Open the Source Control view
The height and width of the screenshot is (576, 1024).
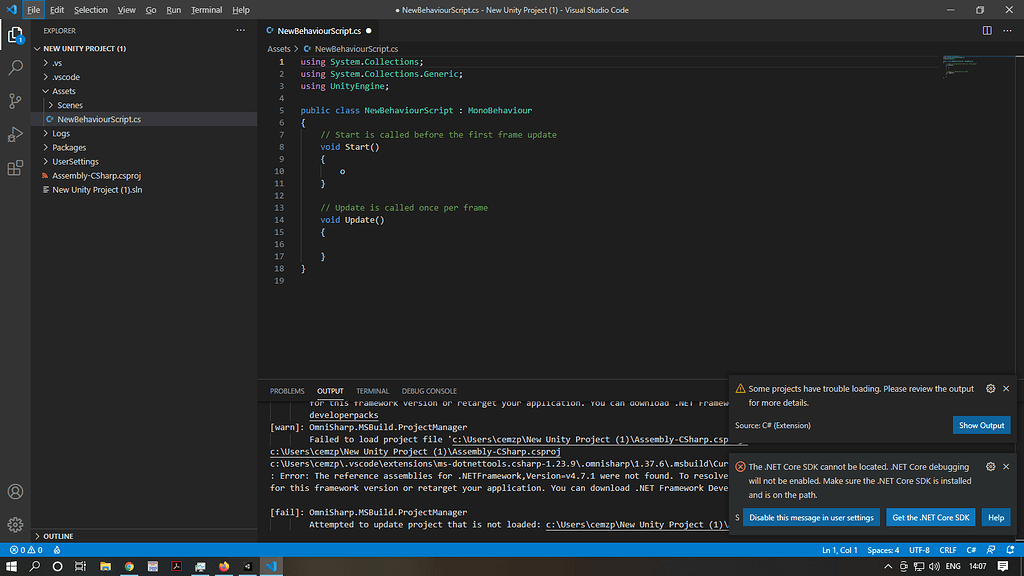[15, 100]
